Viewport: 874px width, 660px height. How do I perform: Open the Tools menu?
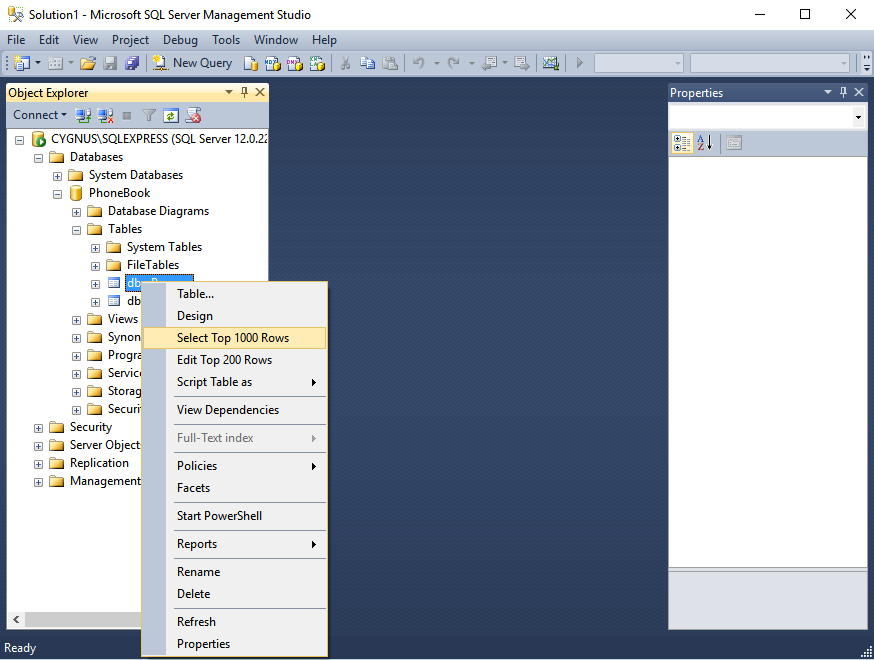pyautogui.click(x=226, y=40)
